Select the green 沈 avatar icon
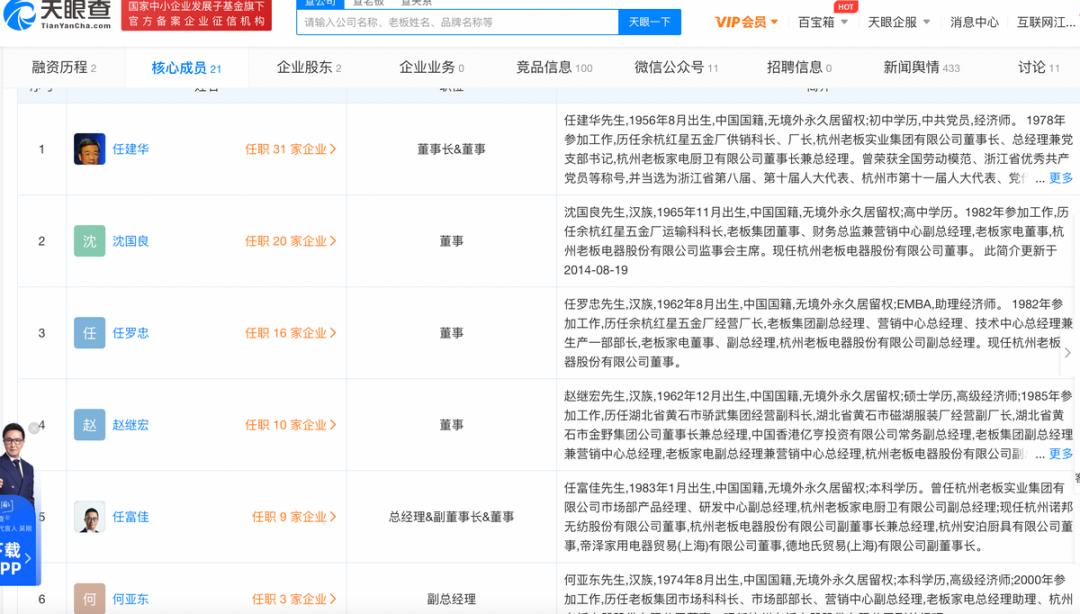Viewport: 1080px width, 614px height. click(90, 241)
